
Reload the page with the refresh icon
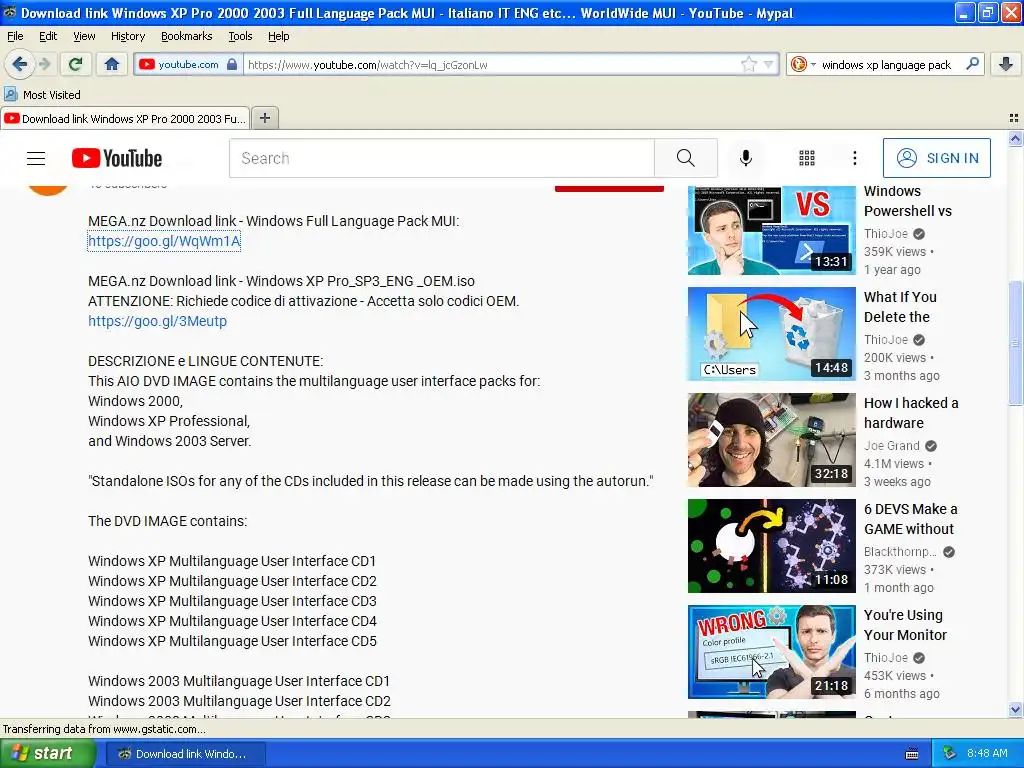76,64
